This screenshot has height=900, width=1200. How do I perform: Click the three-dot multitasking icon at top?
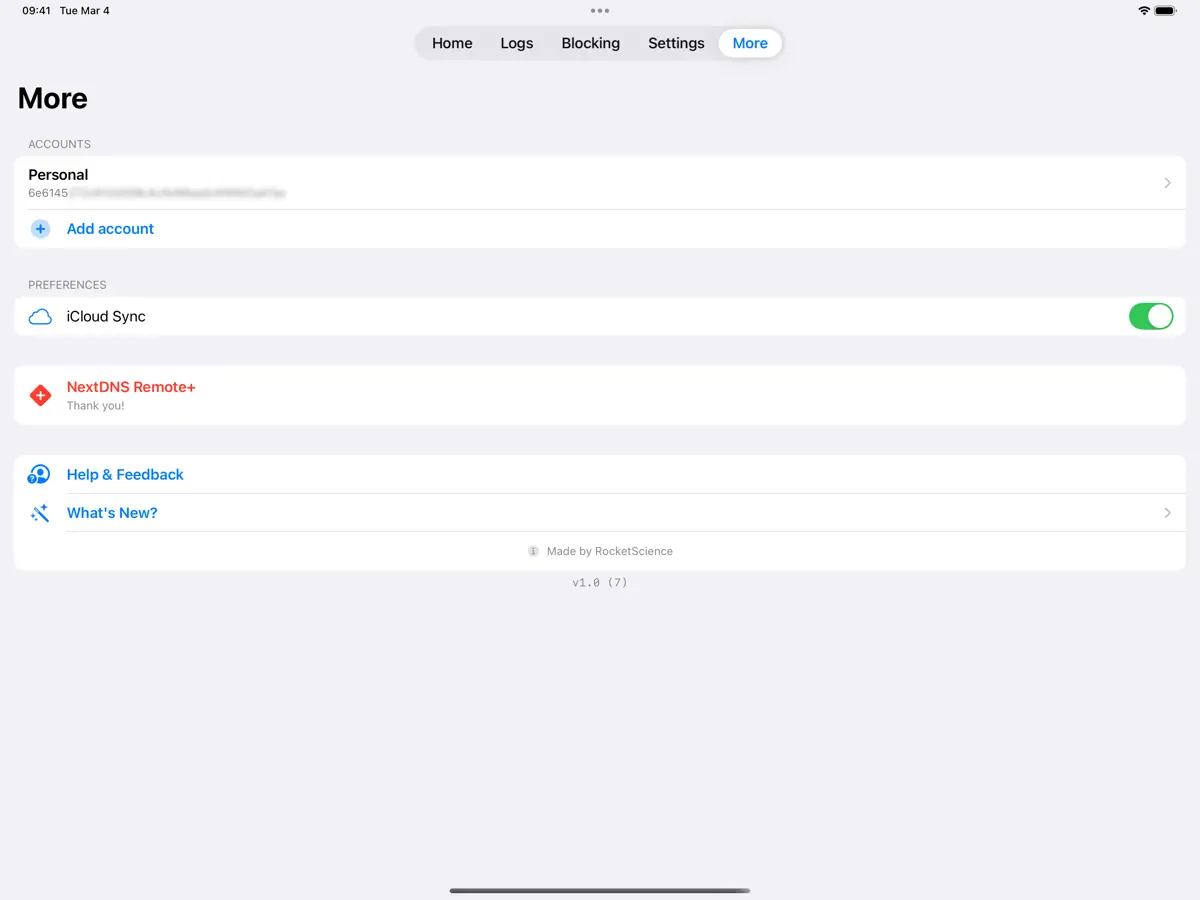pyautogui.click(x=600, y=11)
